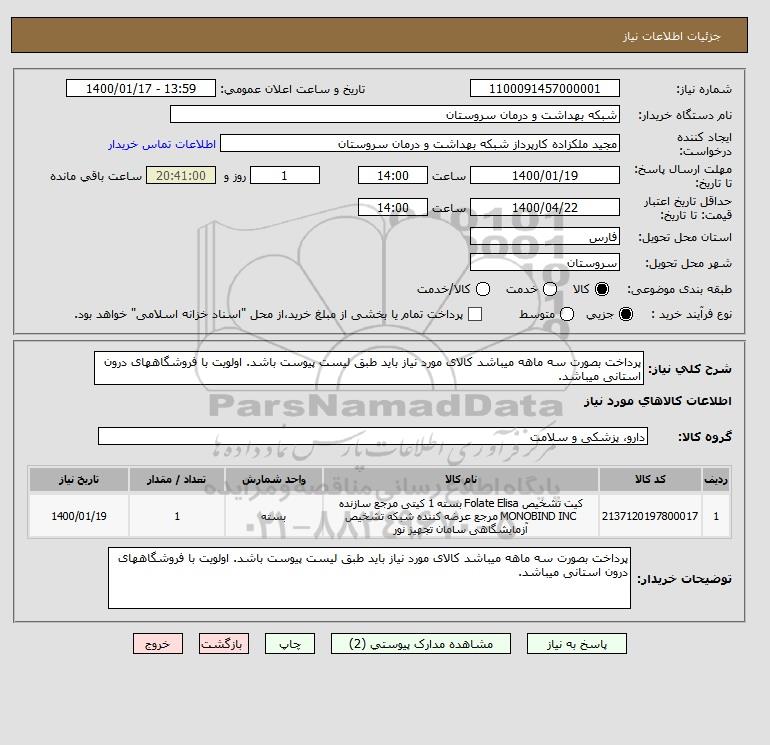The height and width of the screenshot is (745, 770).
Task: Select the کالا/خدمت radio button
Action: [483, 289]
